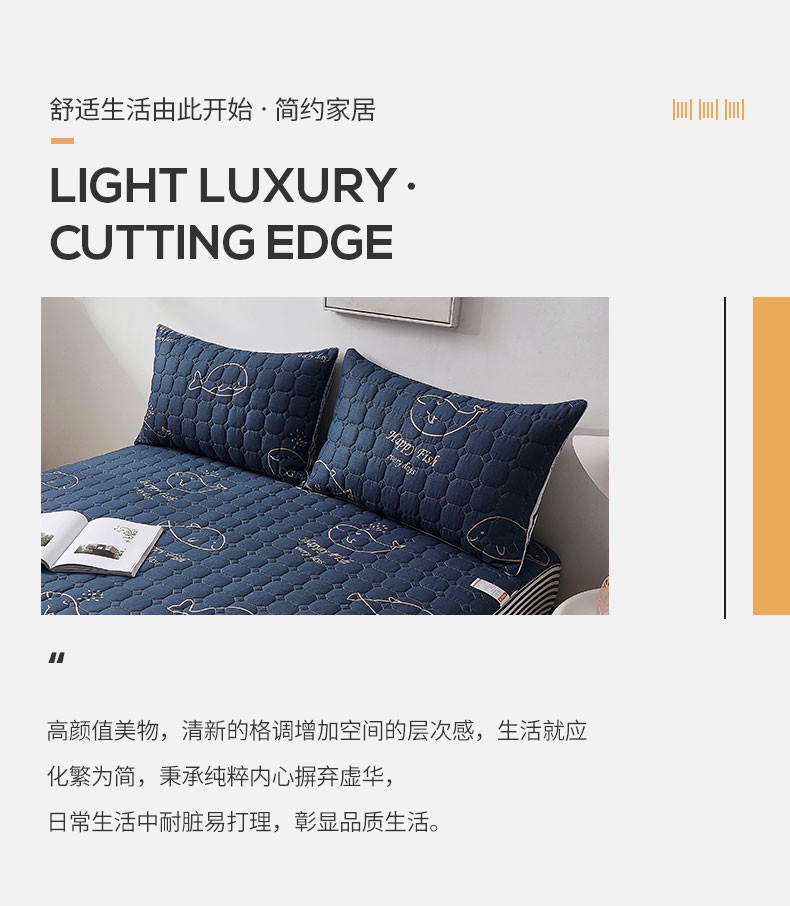Click the open magazine on the bed
The height and width of the screenshot is (906, 790).
99,544
